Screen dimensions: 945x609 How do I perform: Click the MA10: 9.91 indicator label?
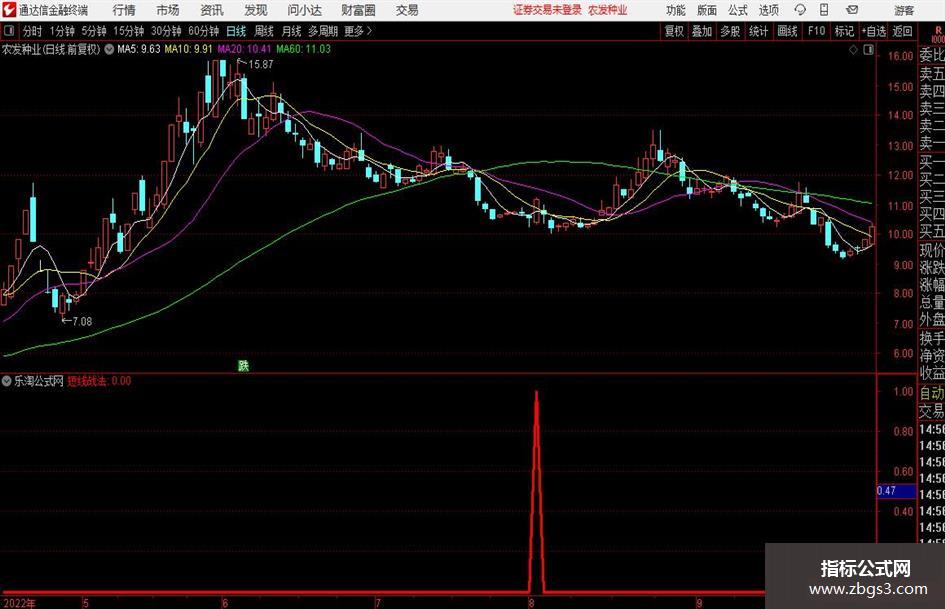[x=189, y=49]
